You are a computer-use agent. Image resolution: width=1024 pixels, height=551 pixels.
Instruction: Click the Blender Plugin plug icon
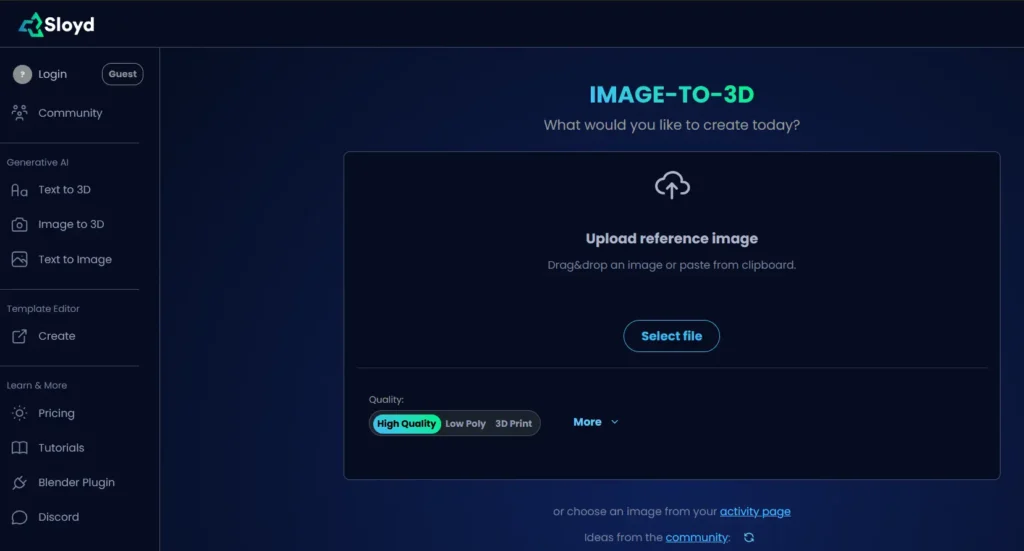point(20,482)
